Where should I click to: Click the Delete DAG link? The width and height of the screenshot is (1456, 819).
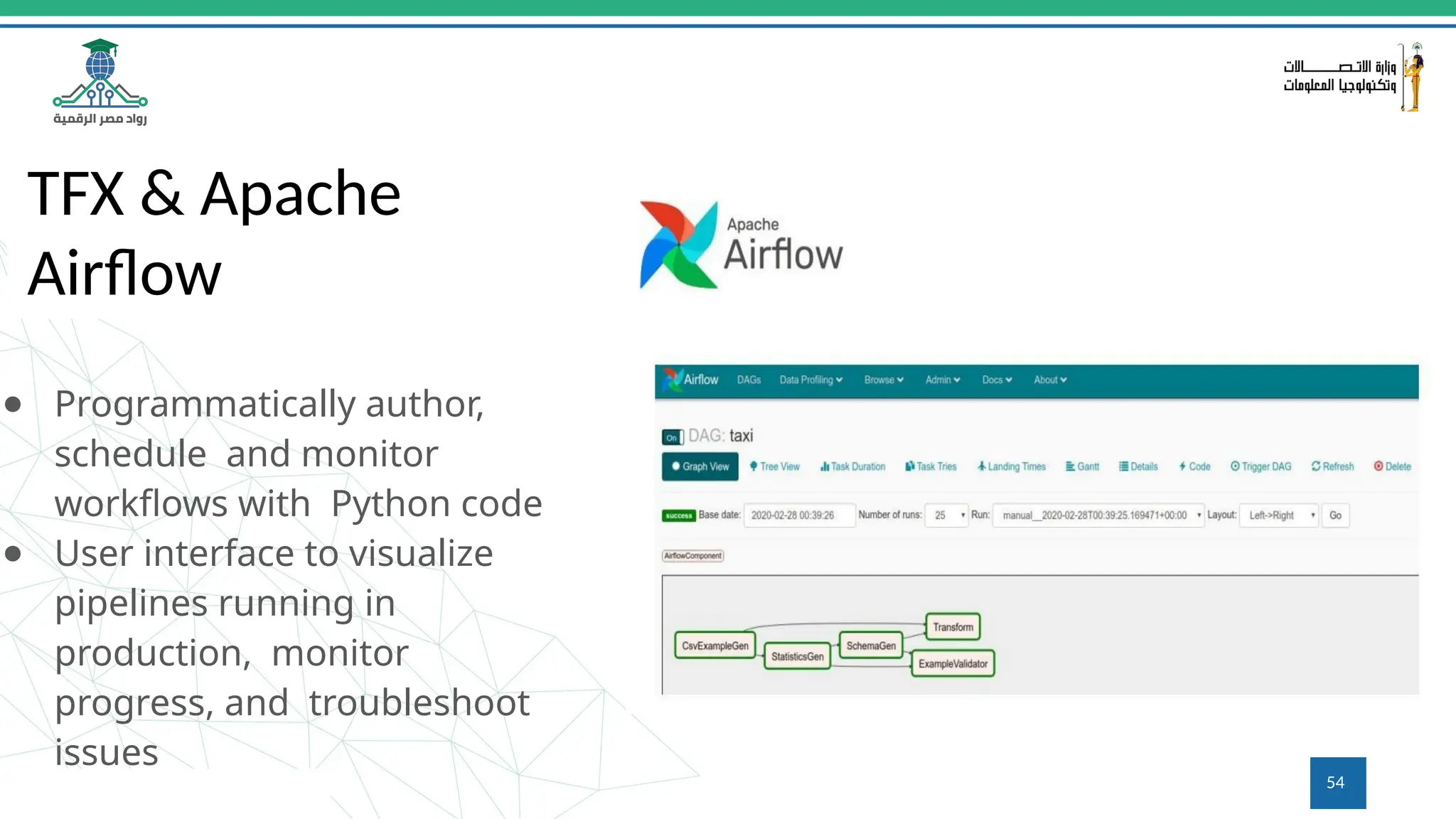click(x=1392, y=466)
